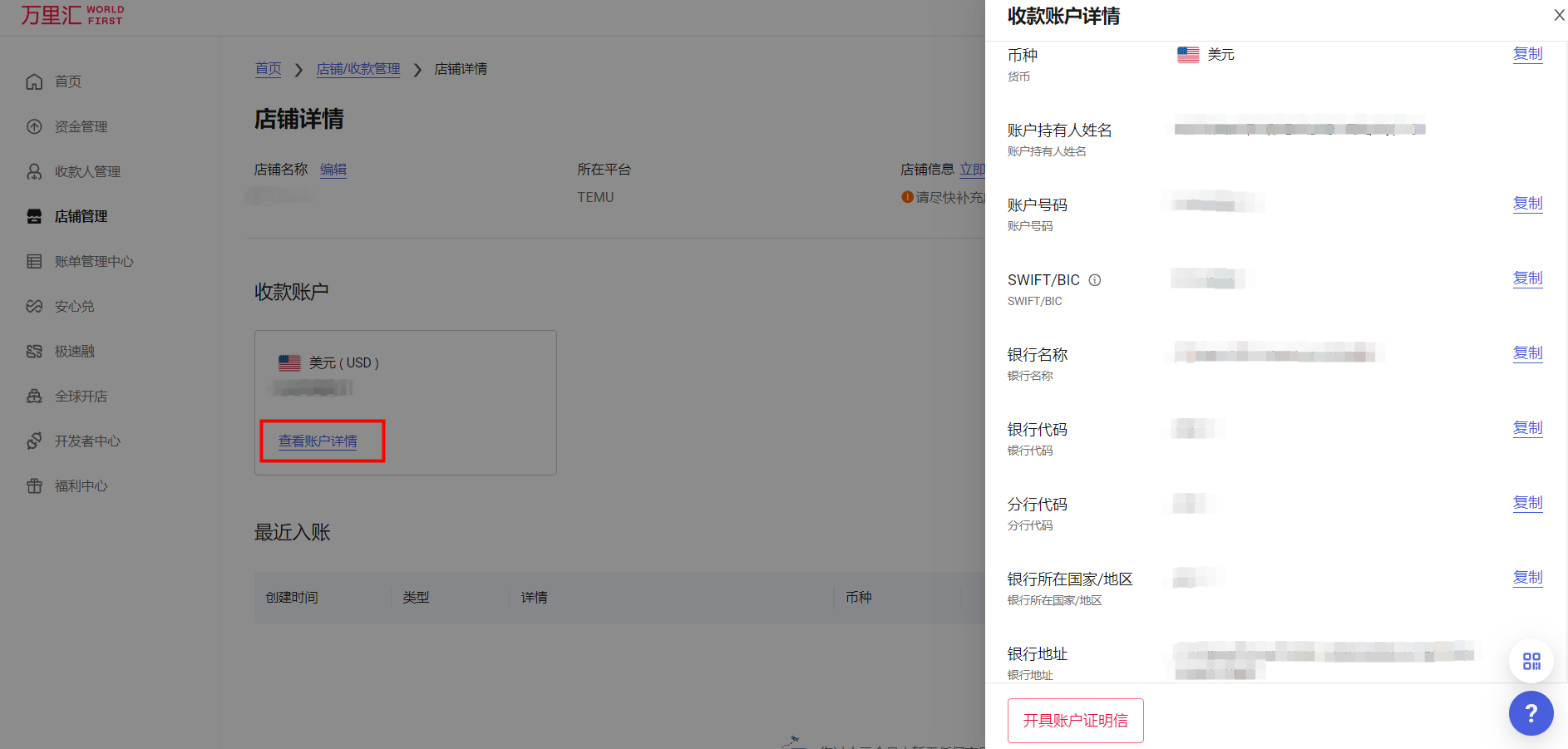This screenshot has width=1568, height=749.
Task: Click the 创建时间 column header
Action: (292, 598)
